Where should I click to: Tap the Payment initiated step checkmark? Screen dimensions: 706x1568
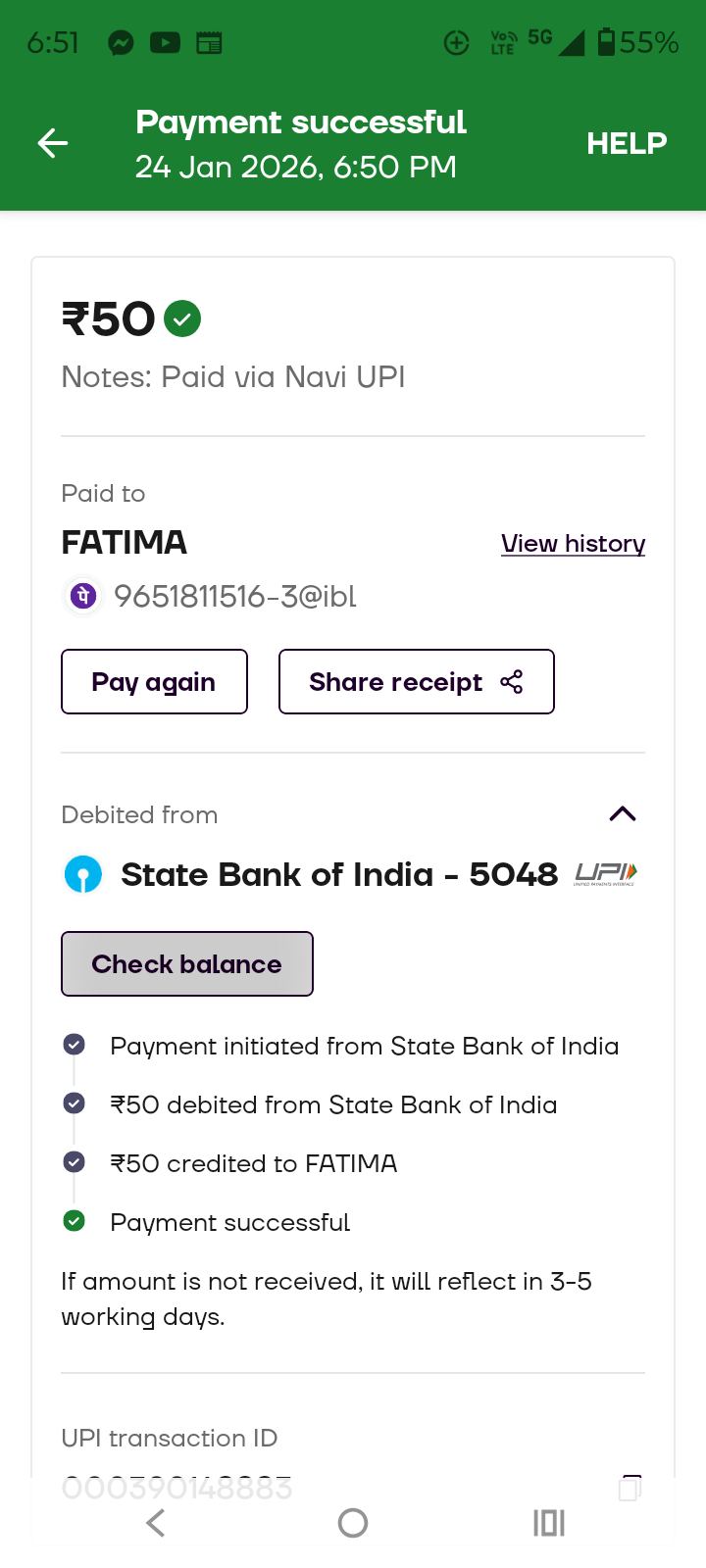click(x=74, y=1045)
